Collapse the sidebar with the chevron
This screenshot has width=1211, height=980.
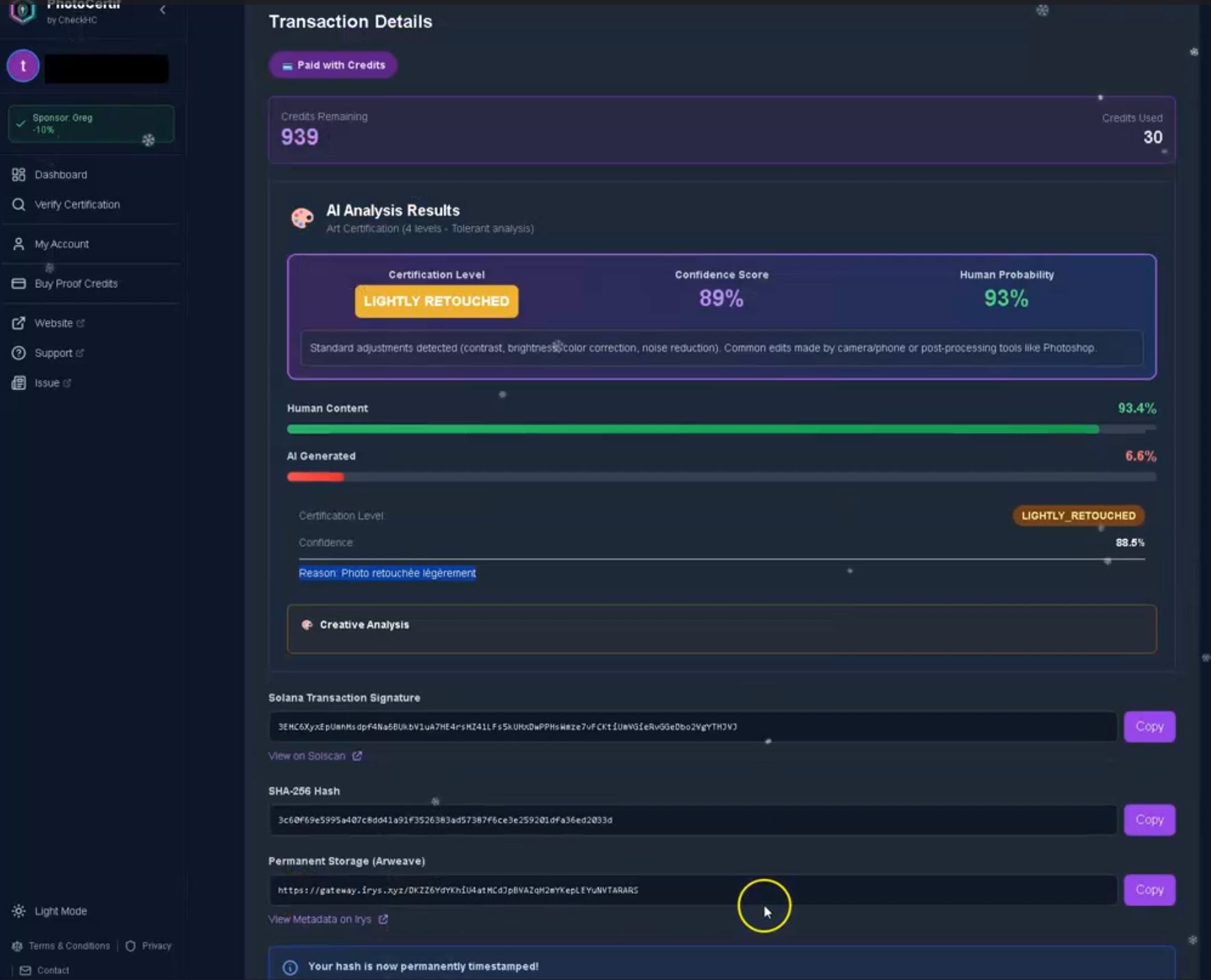pos(162,10)
